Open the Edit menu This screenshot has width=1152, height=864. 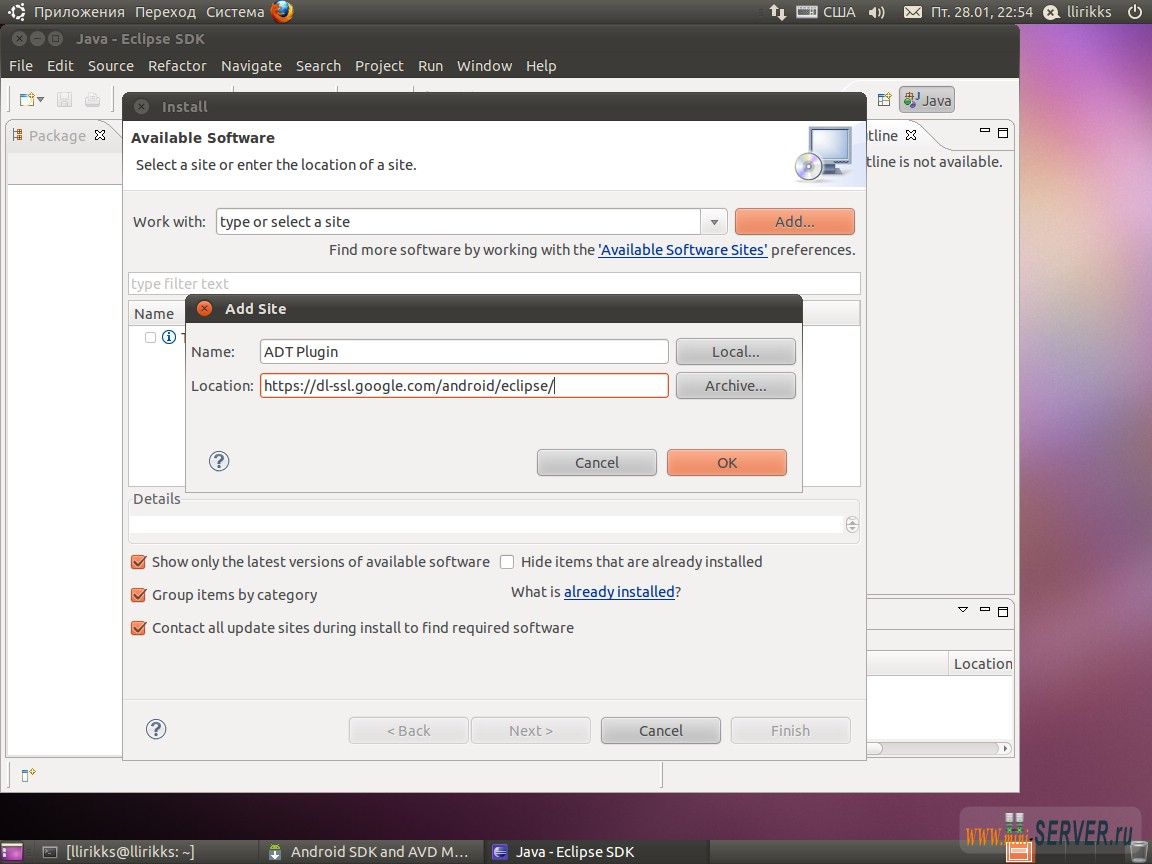[x=60, y=66]
